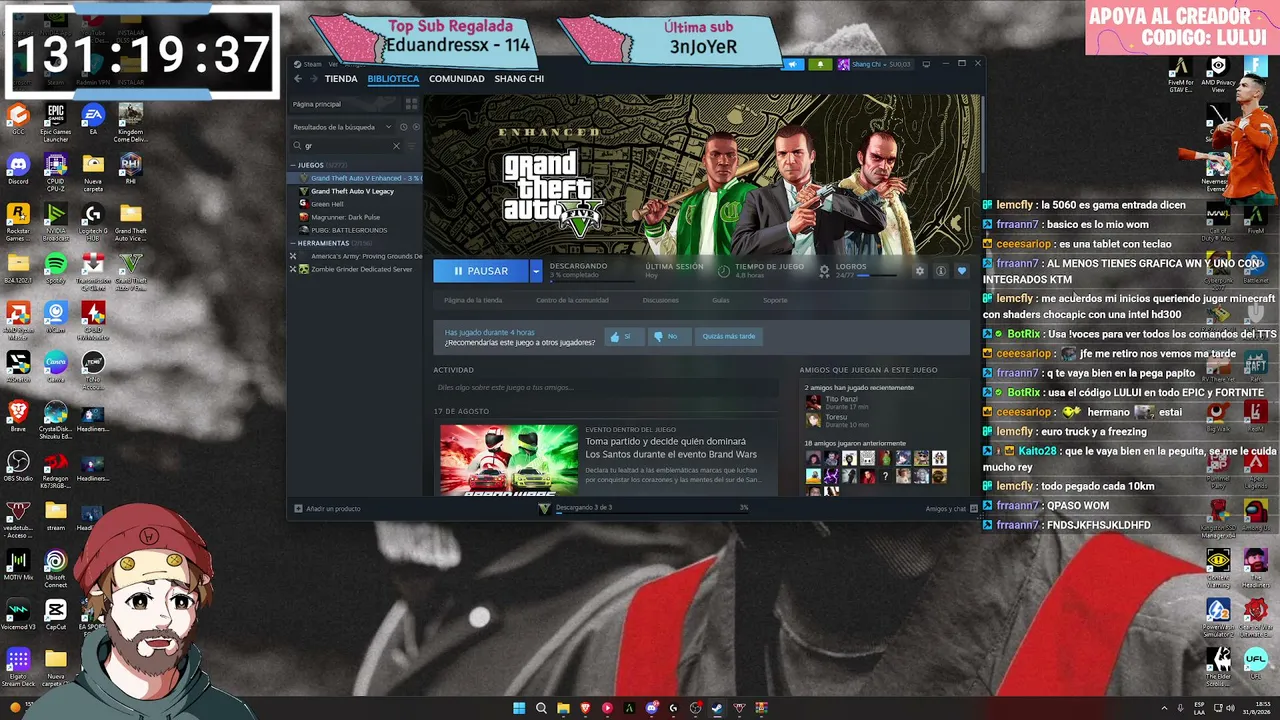The image size is (1280, 720).
Task: Open the Windows Start button
Action: coord(519,708)
